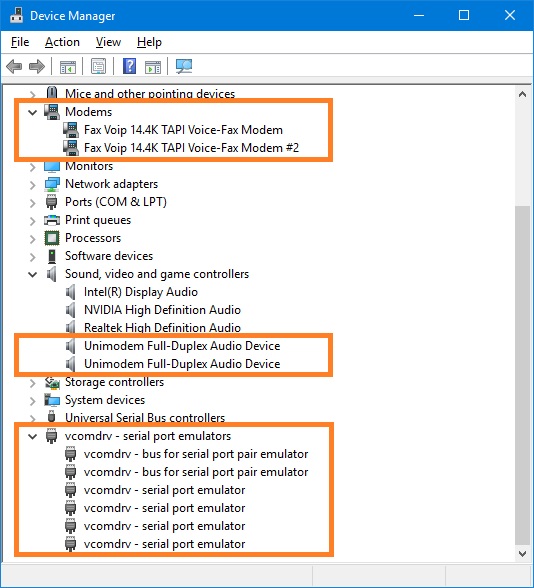
Task: Click the Show/Hide Action Pane icon
Action: click(153, 67)
